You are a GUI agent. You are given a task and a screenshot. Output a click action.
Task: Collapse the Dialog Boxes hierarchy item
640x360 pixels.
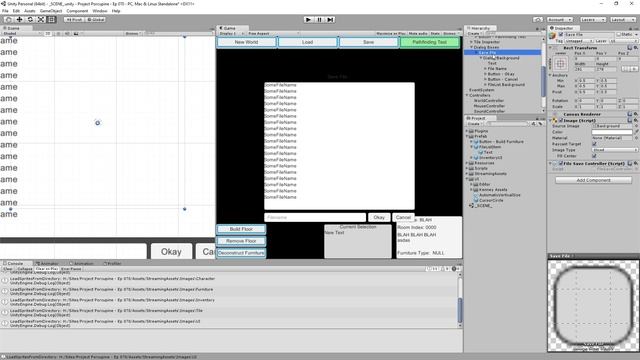[x=471, y=47]
